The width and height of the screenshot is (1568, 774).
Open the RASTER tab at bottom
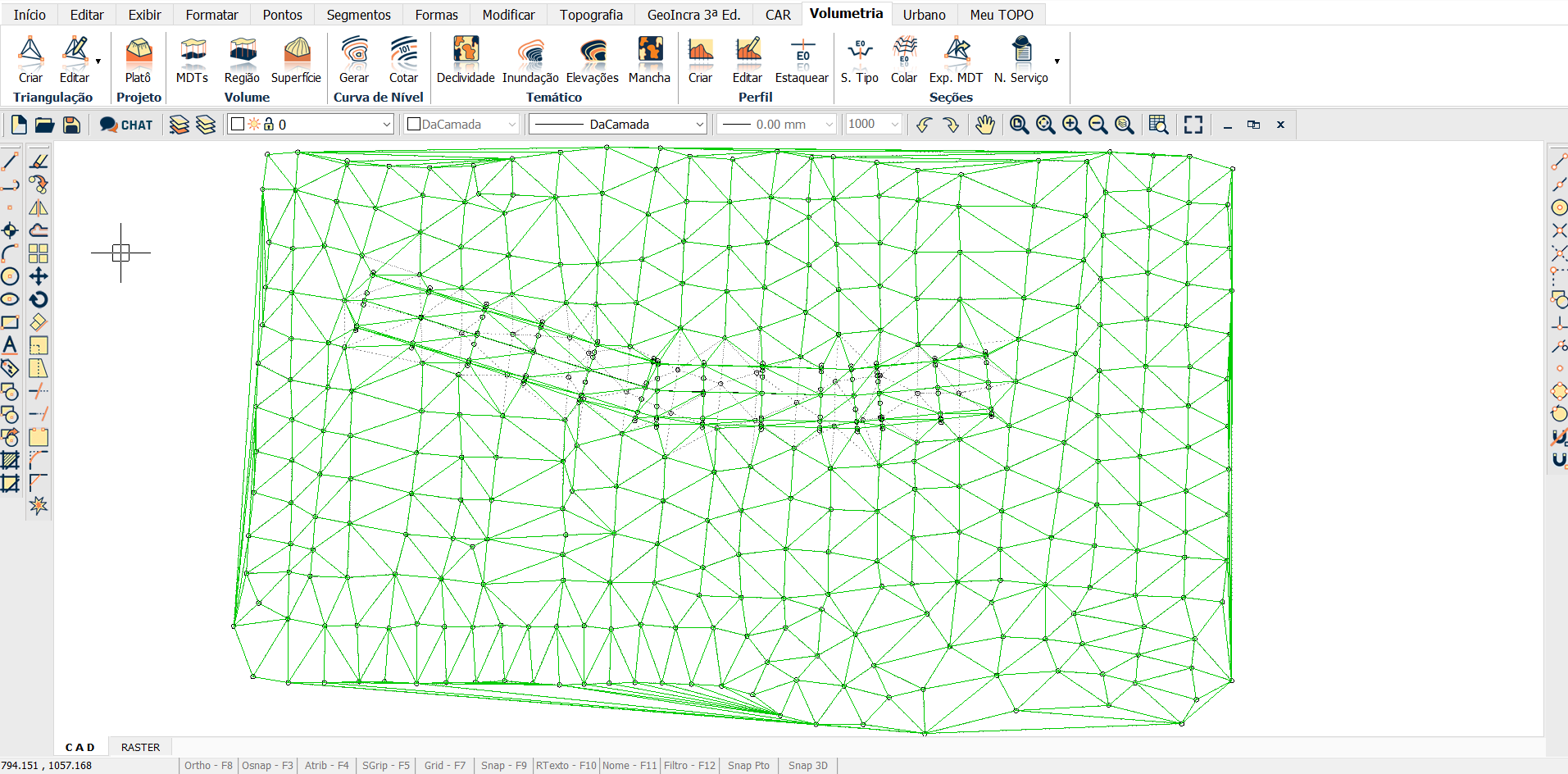140,747
